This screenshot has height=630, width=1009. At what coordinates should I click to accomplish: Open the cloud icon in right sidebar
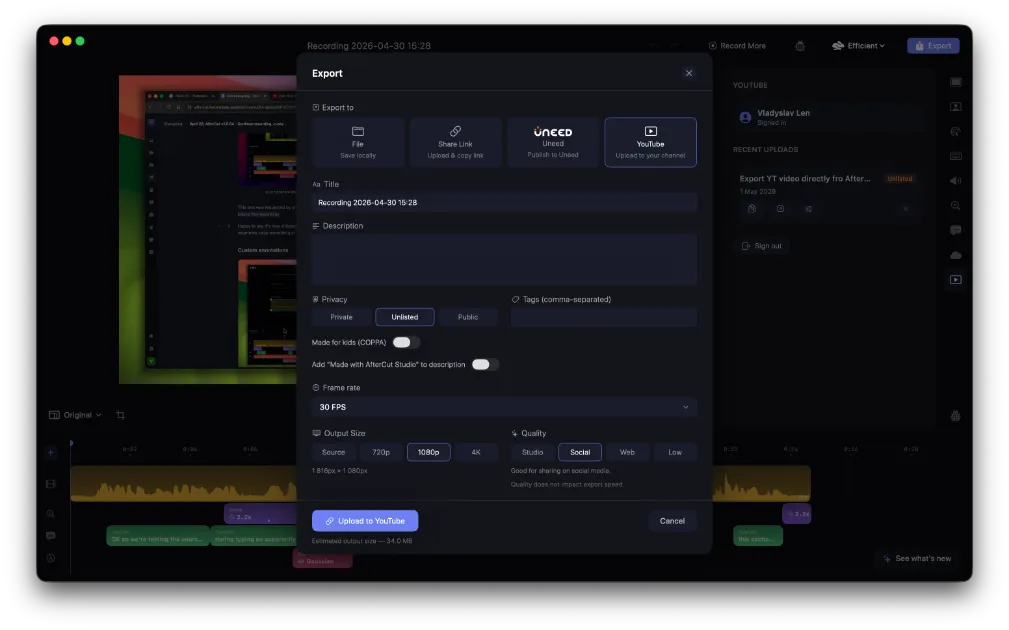956,255
